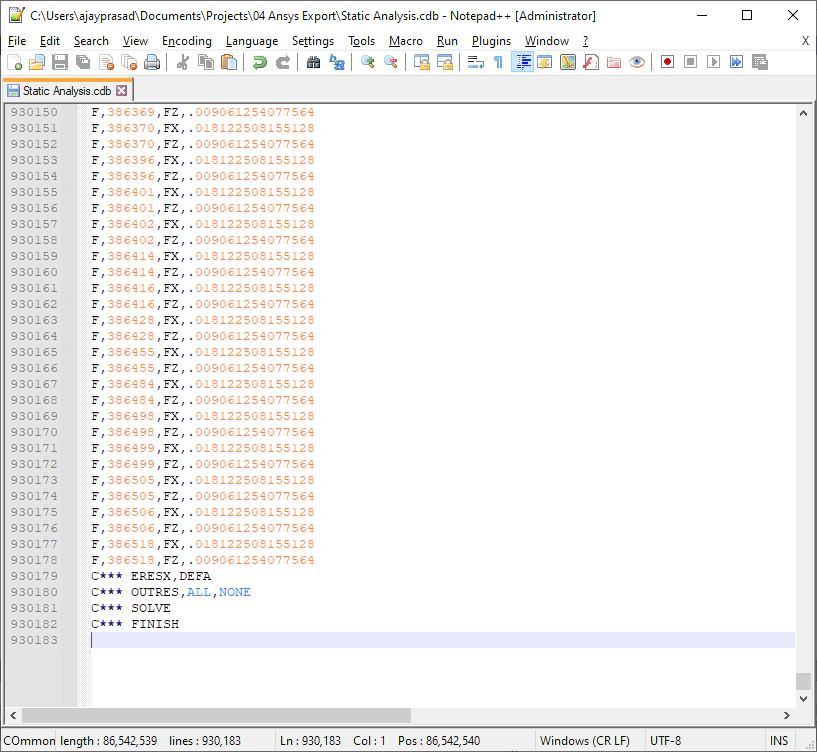Print the current document
Image resolution: width=817 pixels, height=752 pixels.
[x=152, y=62]
